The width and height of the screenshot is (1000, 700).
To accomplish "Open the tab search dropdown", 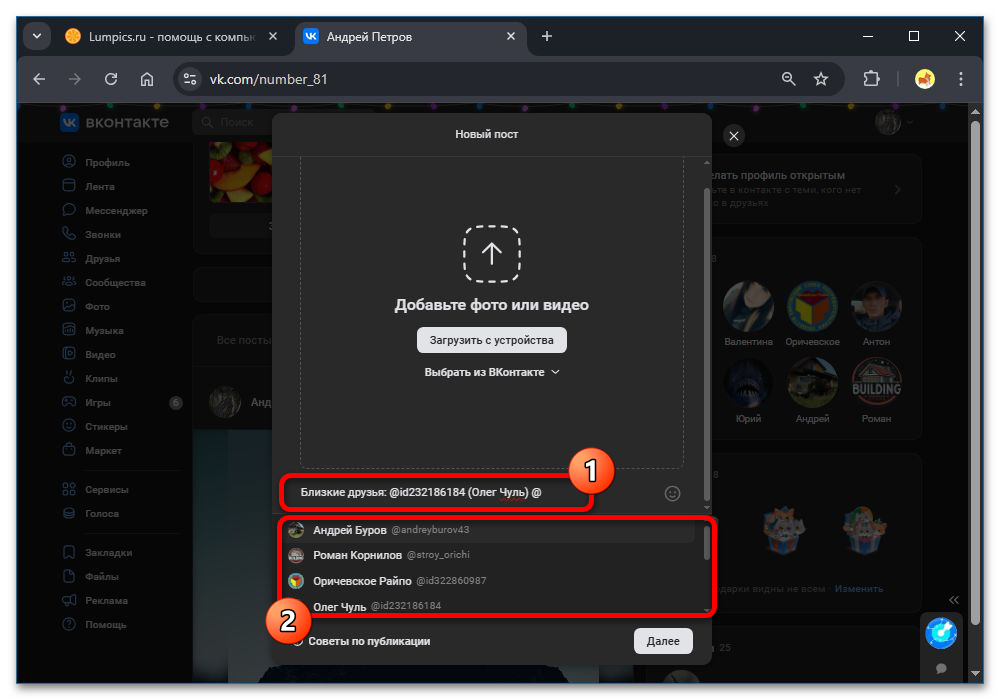I will click(x=37, y=36).
